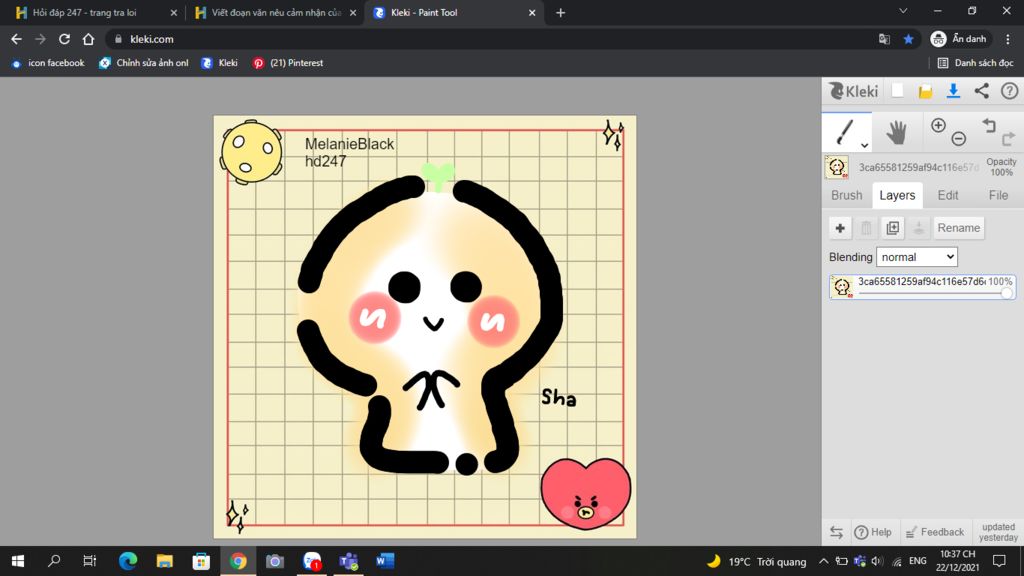Open the tab search chevron
Screen dimensions: 1024x576
[x=903, y=11]
